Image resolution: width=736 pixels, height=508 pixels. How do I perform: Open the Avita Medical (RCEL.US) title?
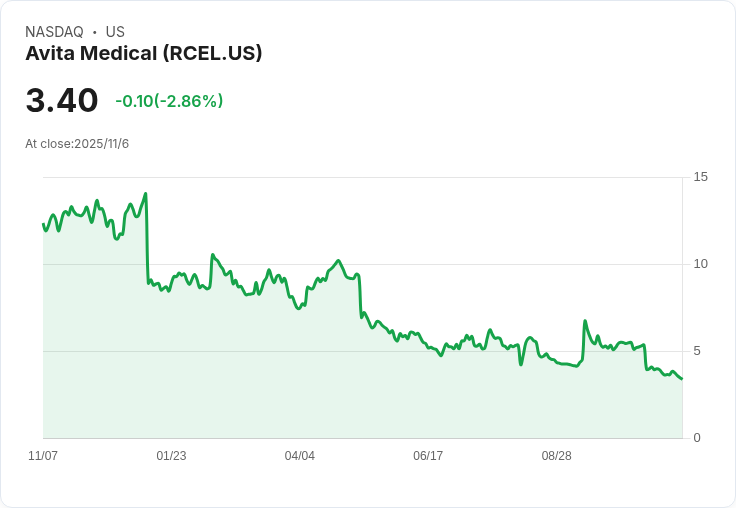pos(143,54)
